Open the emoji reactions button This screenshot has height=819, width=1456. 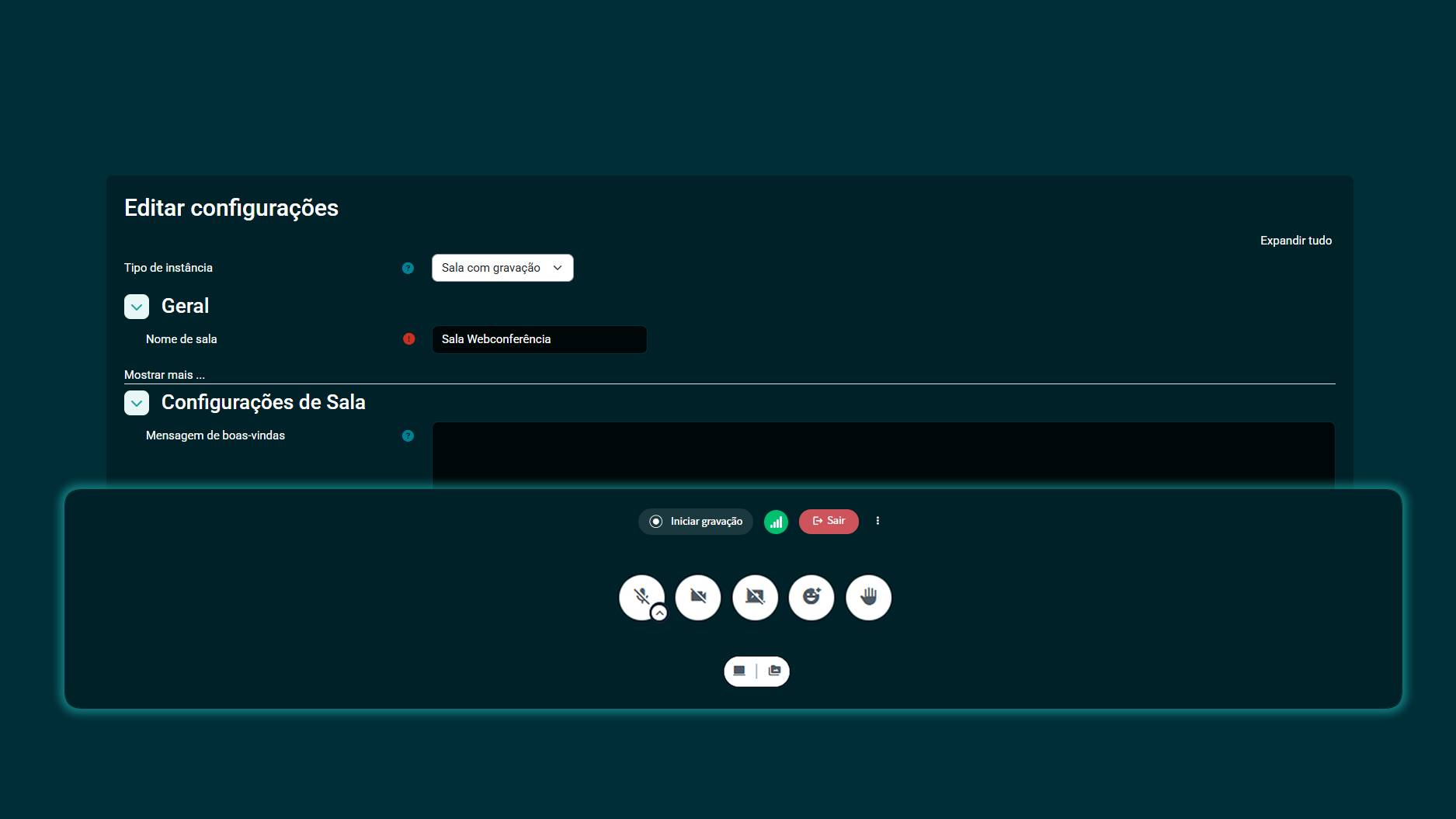[811, 597]
